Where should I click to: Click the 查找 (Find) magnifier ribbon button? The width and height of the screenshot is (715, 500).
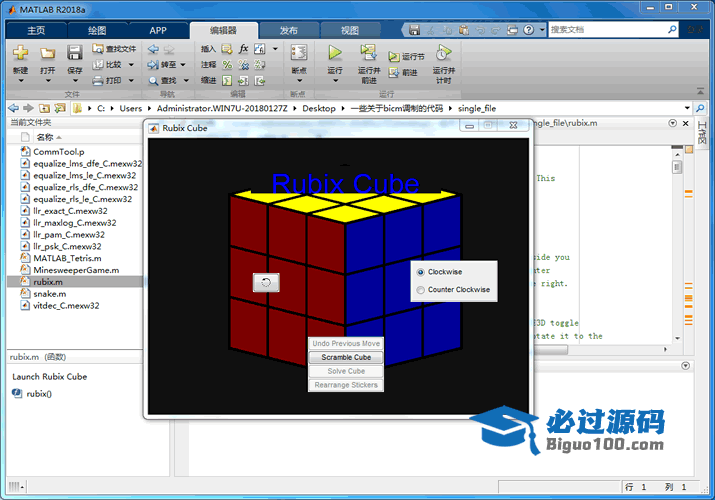pos(162,81)
